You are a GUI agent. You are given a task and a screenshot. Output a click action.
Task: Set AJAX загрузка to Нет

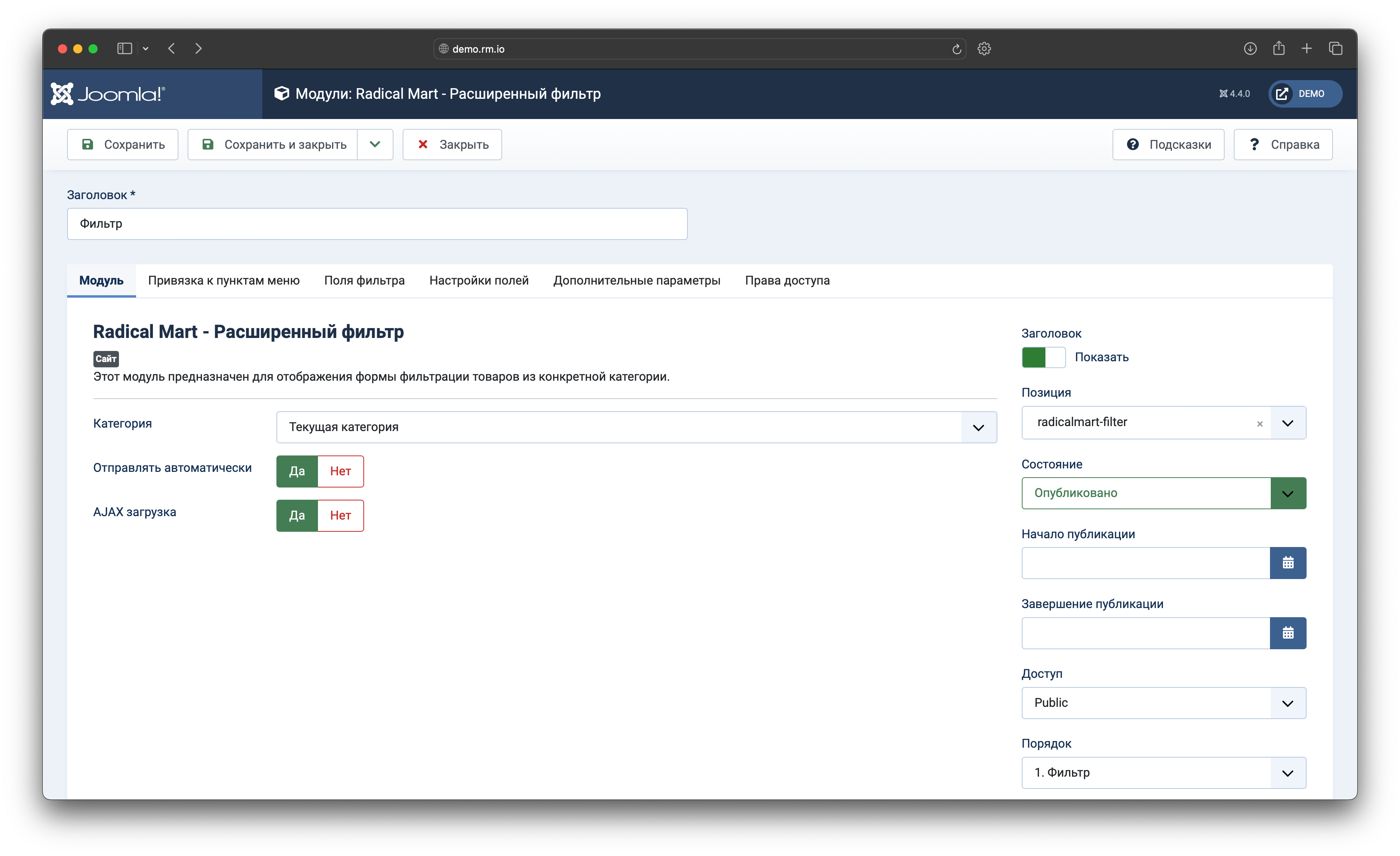[340, 515]
